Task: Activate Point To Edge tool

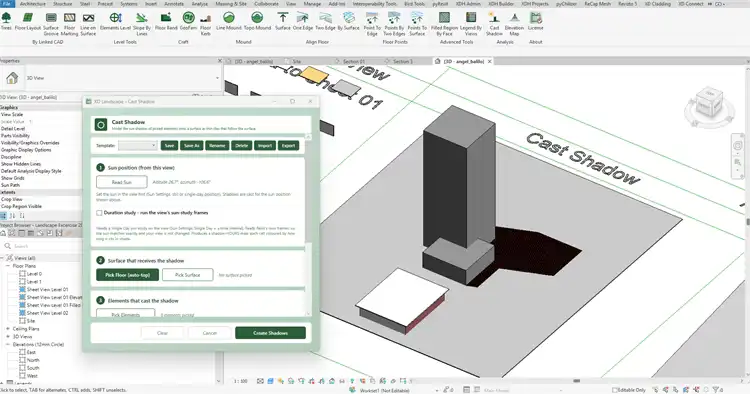Action: pos(372,24)
